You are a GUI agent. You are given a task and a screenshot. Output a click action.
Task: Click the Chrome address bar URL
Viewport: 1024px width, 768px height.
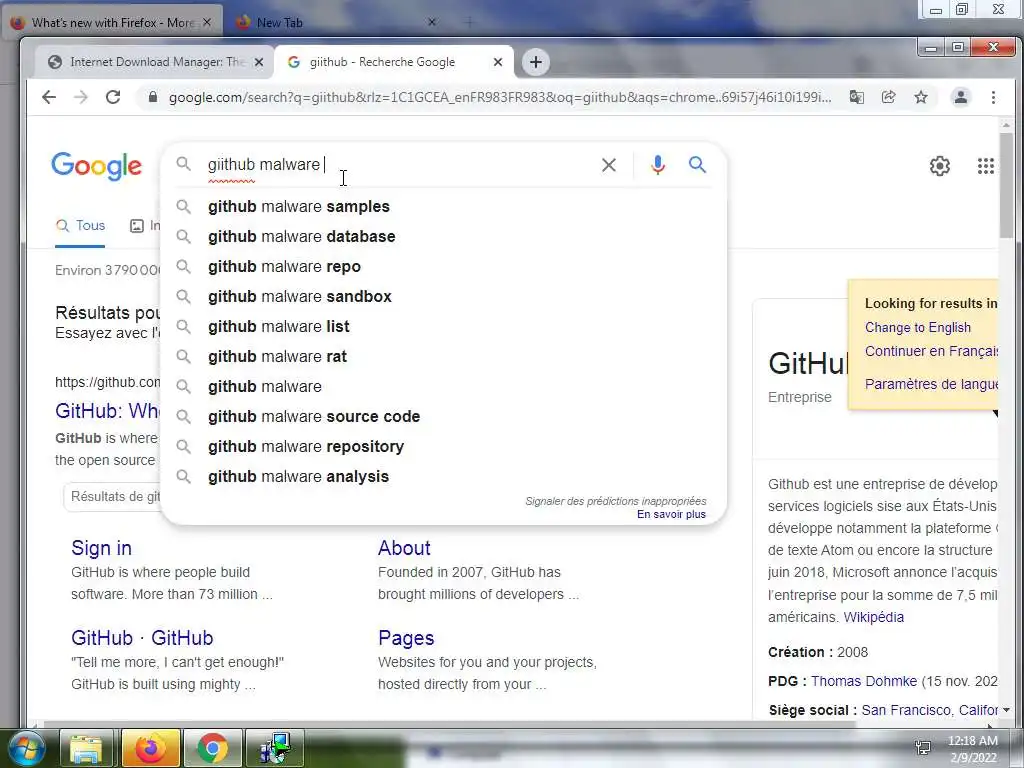500,97
